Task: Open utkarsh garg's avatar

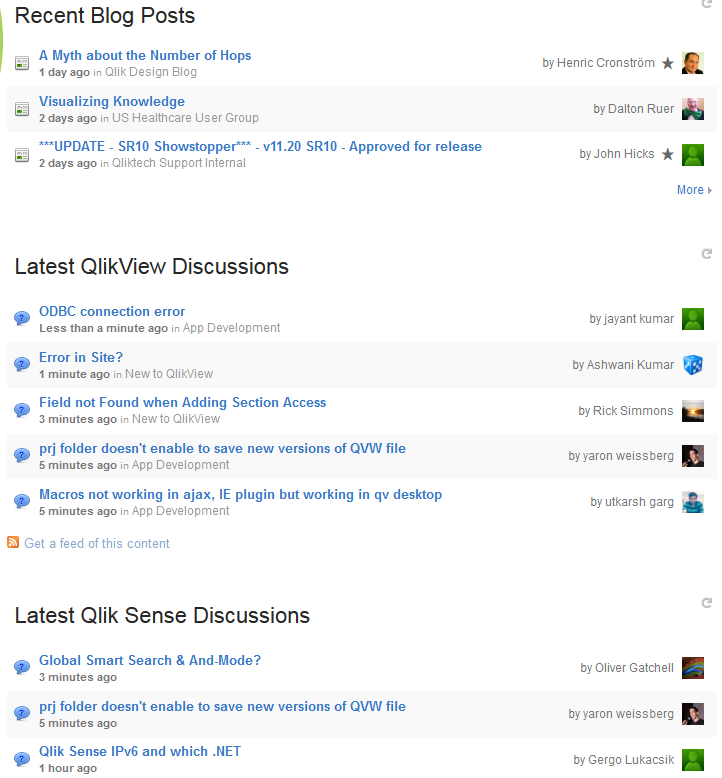Action: [x=693, y=502]
